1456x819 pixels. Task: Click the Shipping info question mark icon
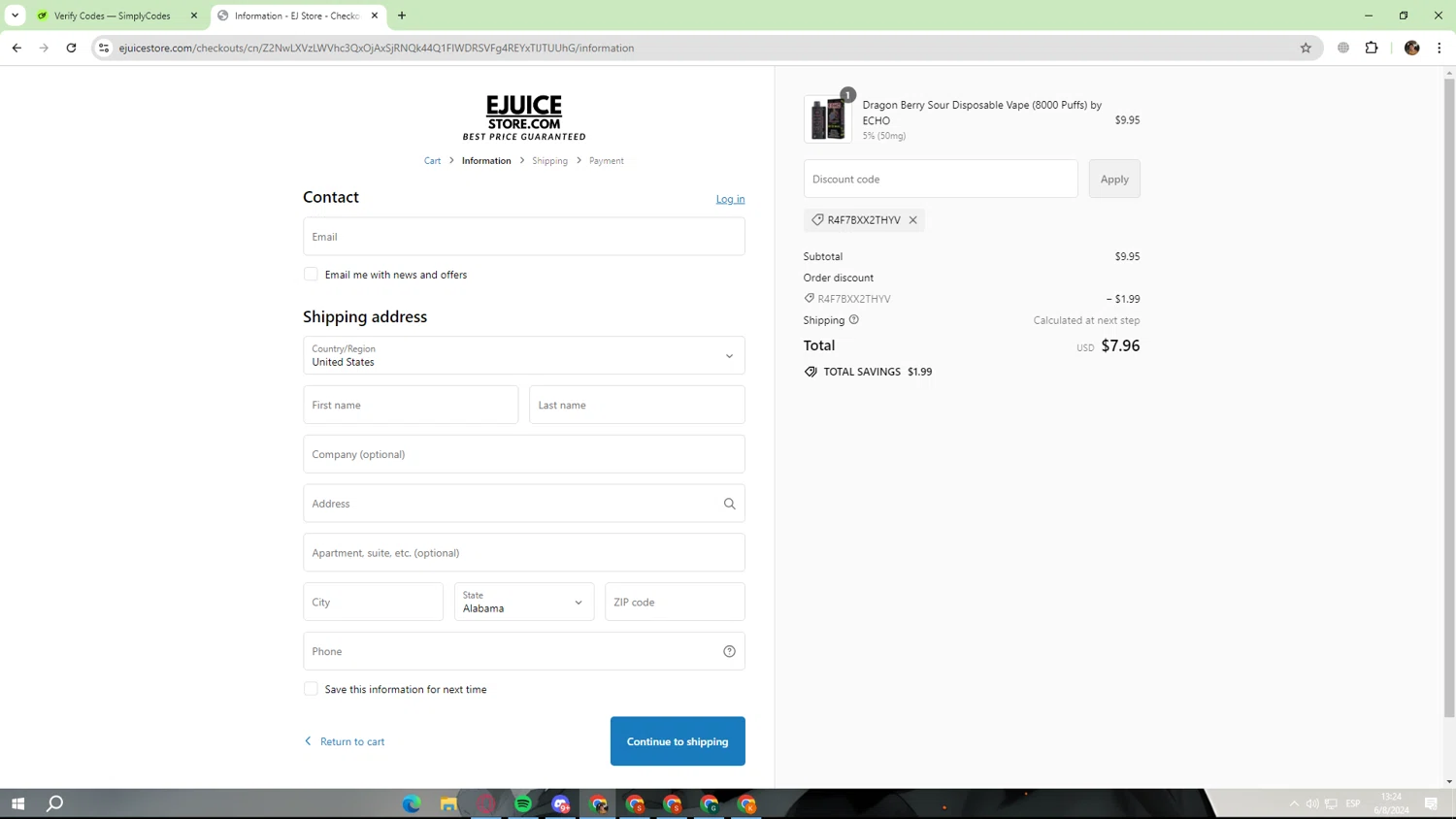click(x=854, y=320)
